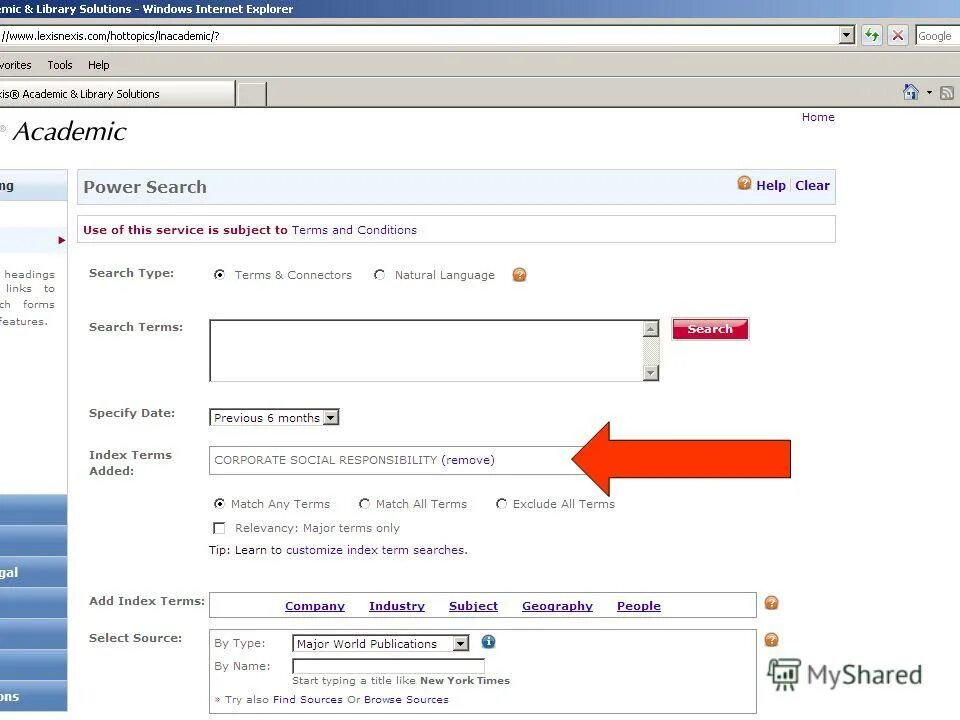Open the By Type publications dropdown

pyautogui.click(x=461, y=643)
